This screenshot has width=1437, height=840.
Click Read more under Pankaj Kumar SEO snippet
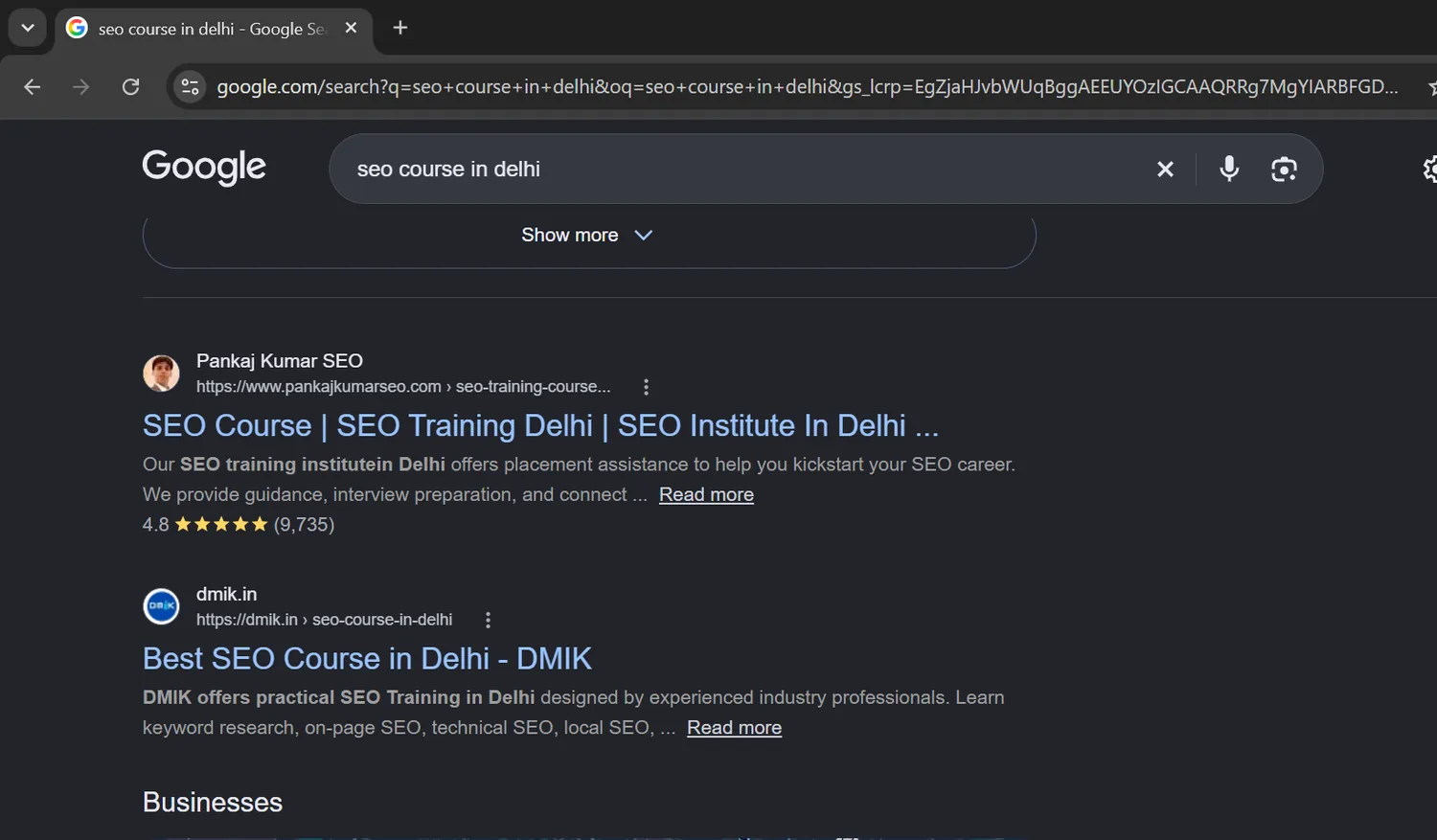(706, 494)
